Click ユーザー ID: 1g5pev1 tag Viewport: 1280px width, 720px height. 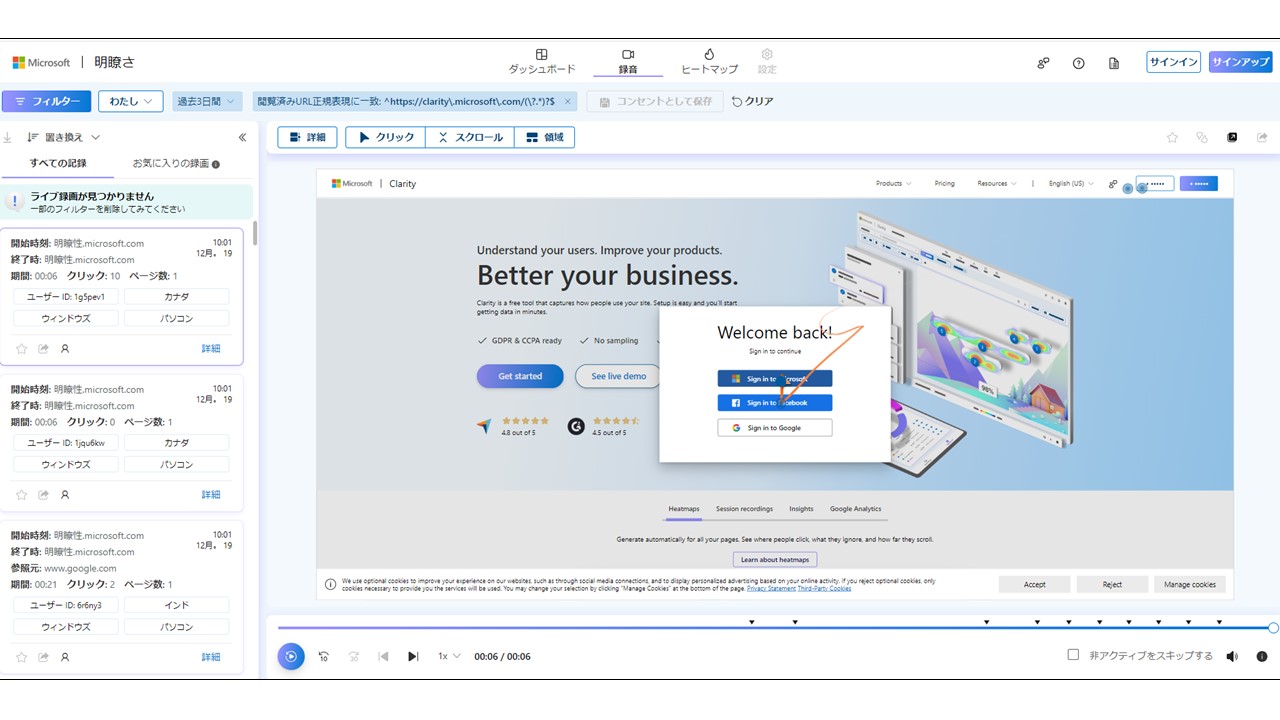pos(66,297)
